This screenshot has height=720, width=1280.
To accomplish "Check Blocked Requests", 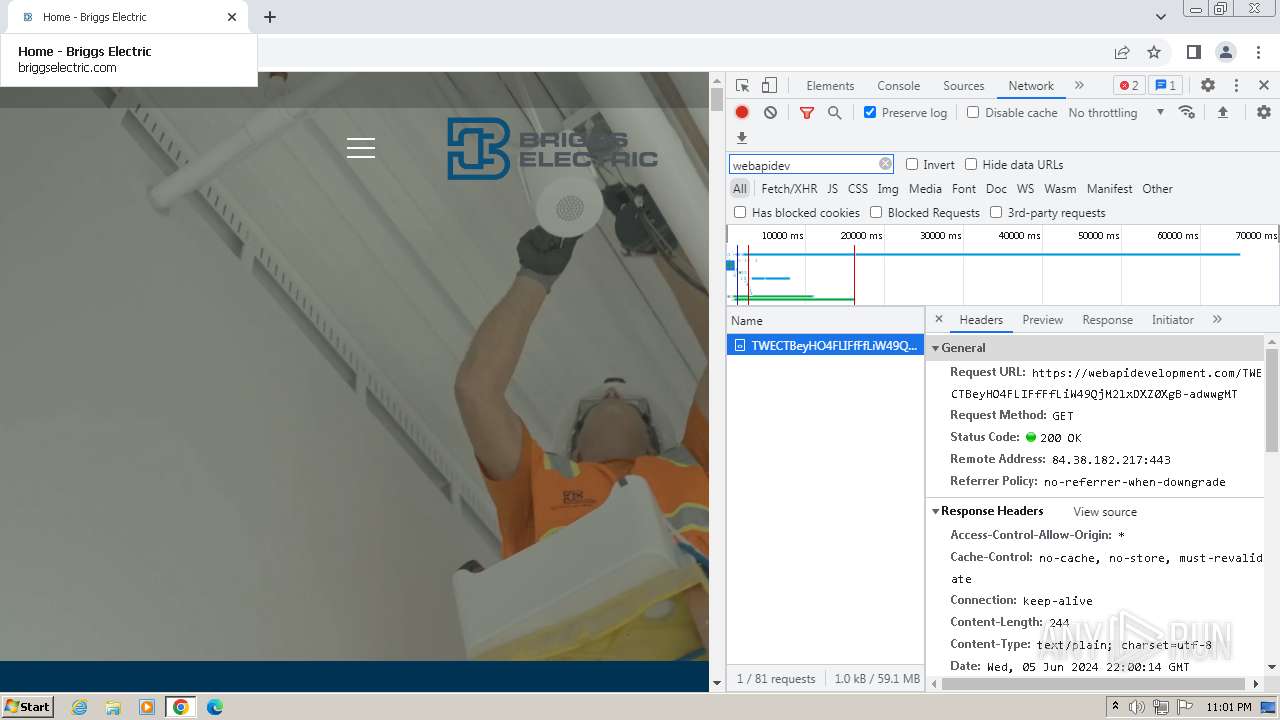I will point(876,212).
